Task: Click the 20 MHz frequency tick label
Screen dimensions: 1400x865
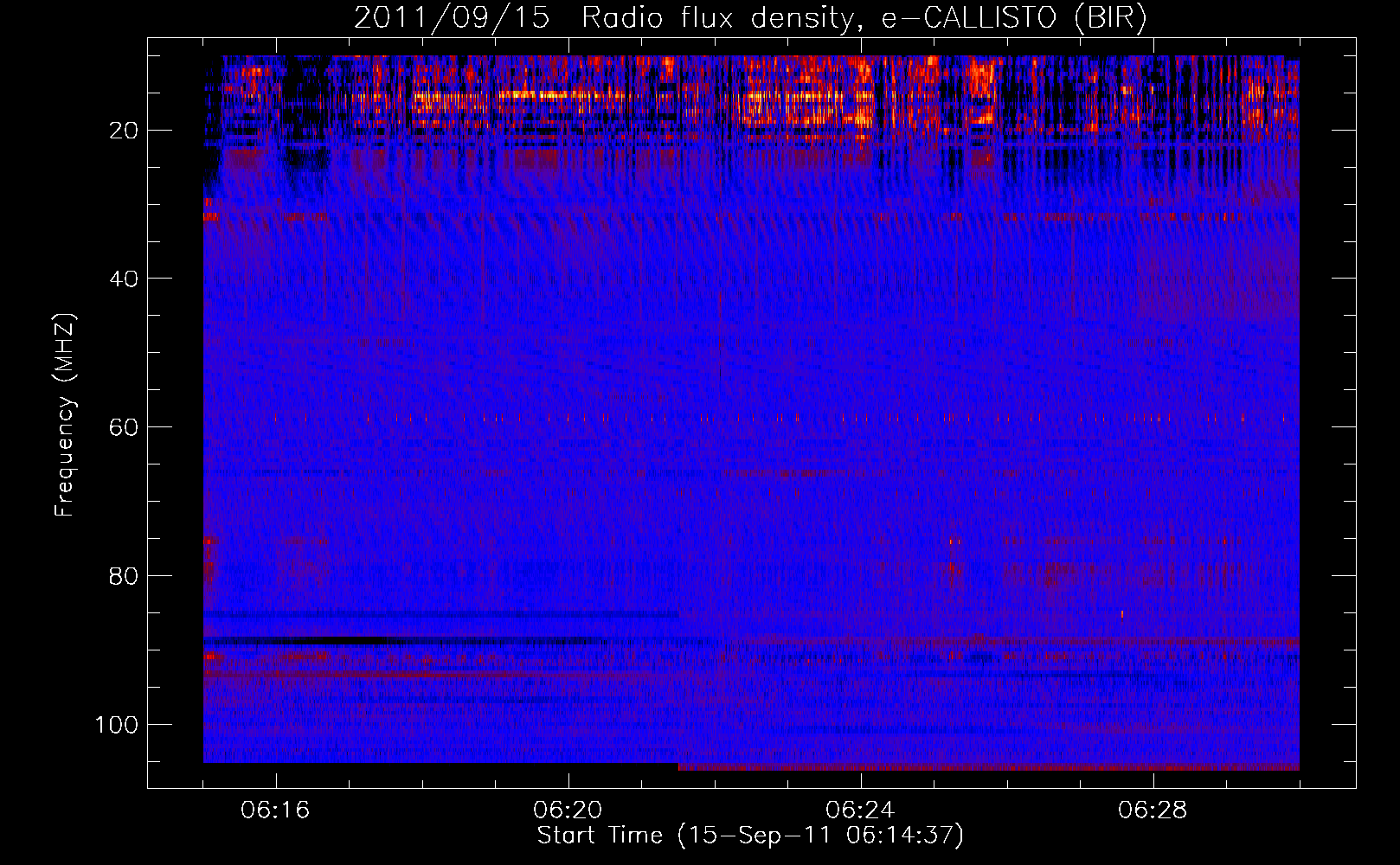Action: click(x=124, y=131)
